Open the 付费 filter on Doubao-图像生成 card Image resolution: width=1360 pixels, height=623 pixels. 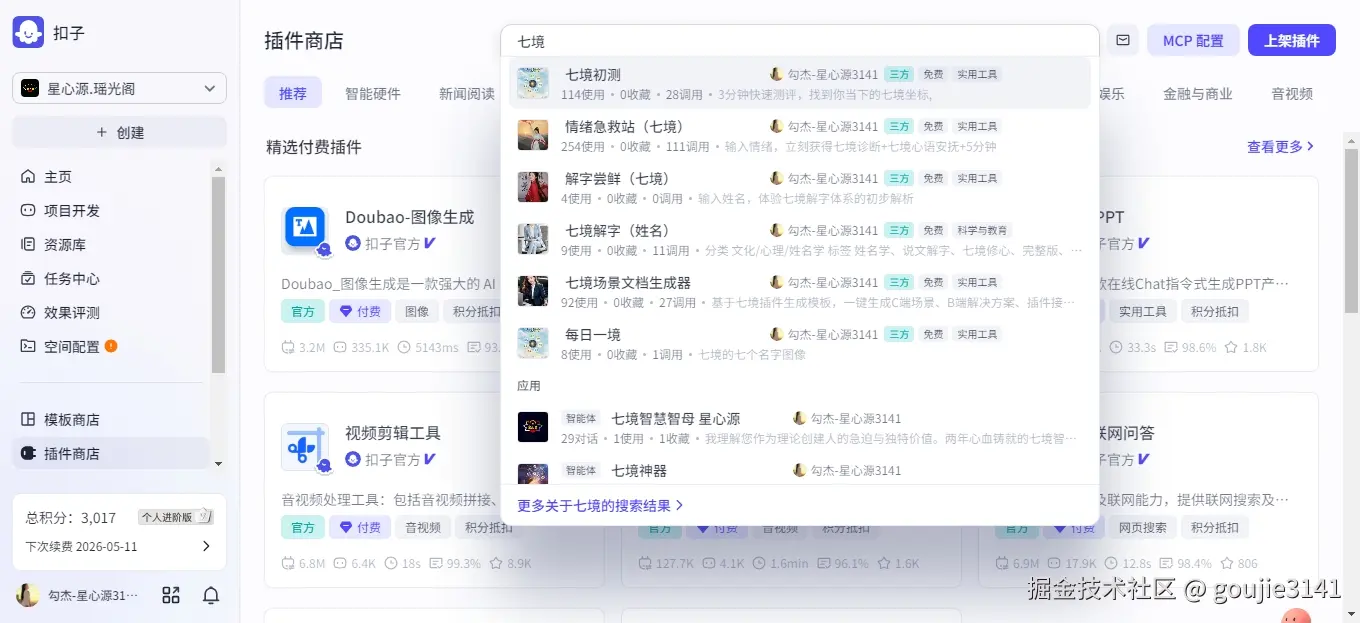tap(360, 311)
